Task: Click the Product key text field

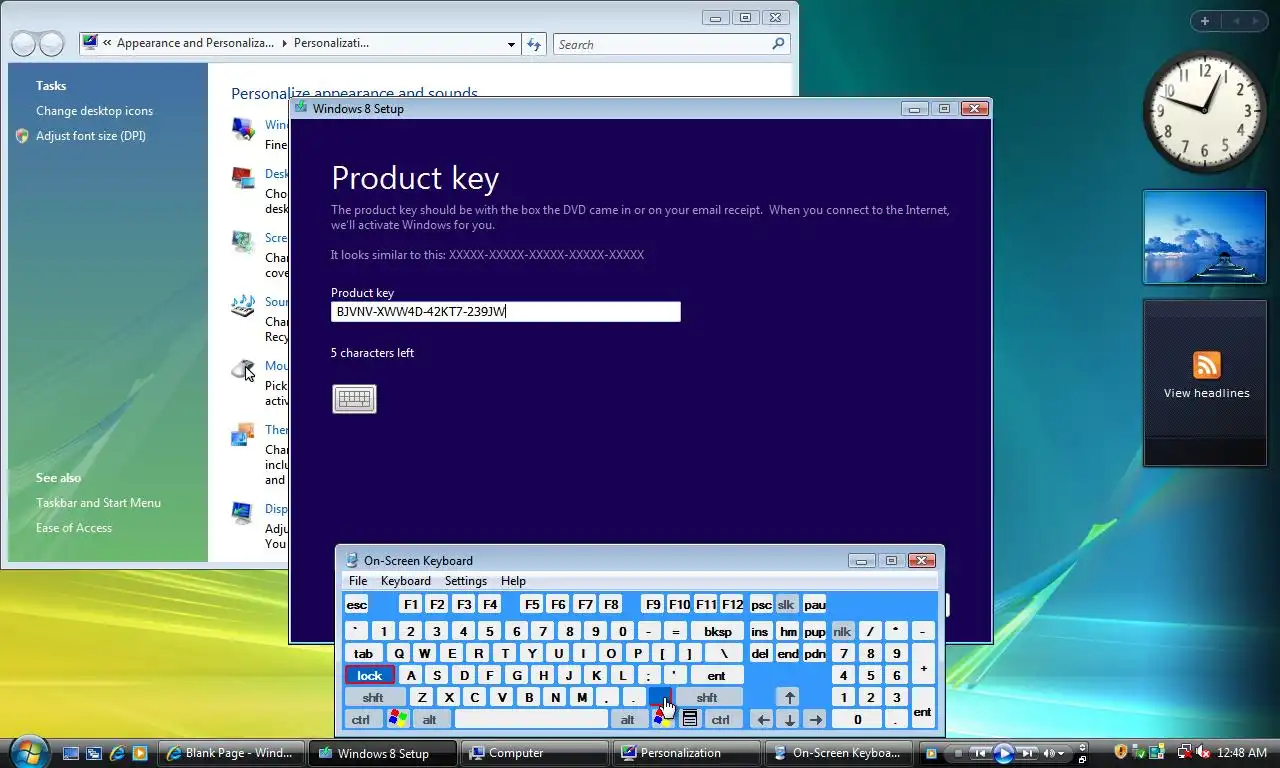Action: click(x=506, y=312)
